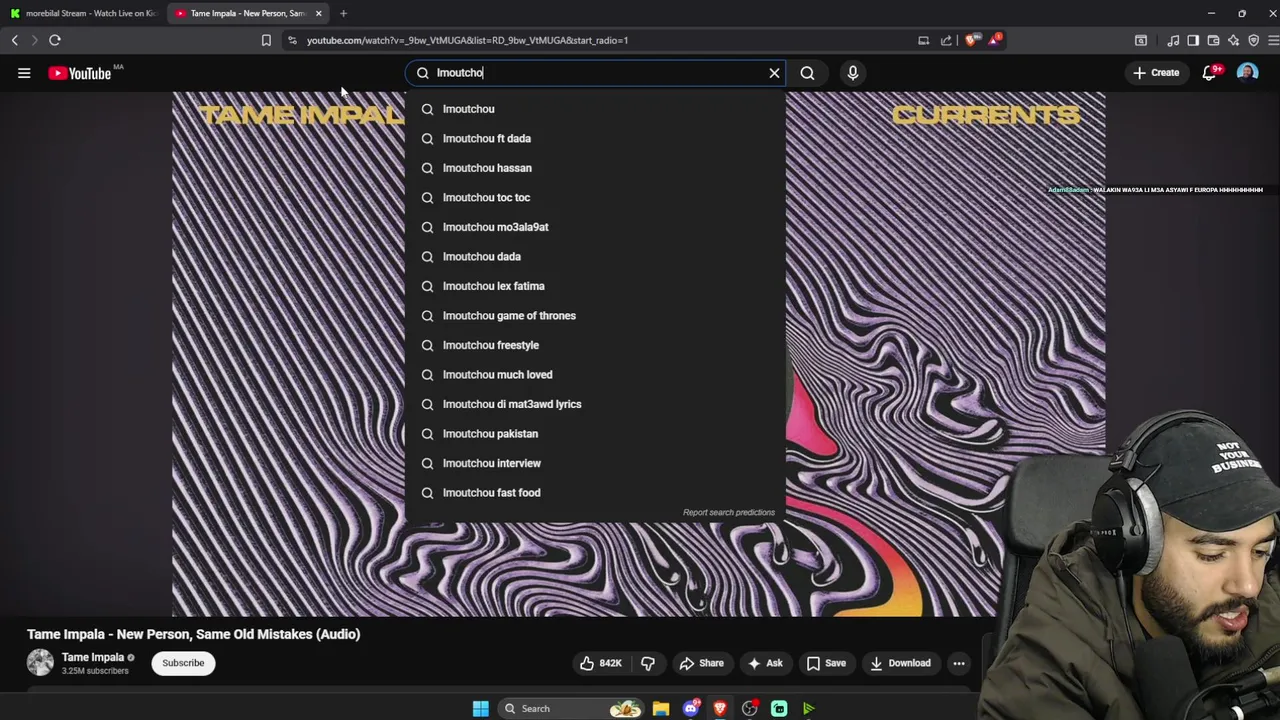1280x720 pixels.
Task: Click the Download button
Action: click(900, 663)
